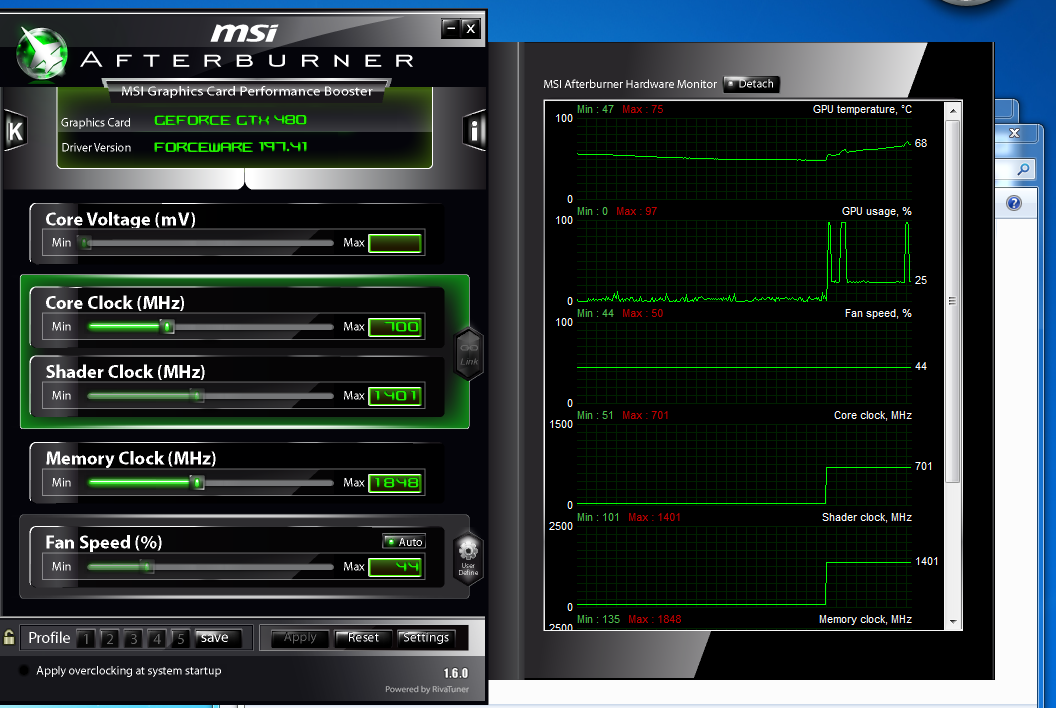Click the Fan Speed slider handle
Screen dimensions: 1056x708
147,567
